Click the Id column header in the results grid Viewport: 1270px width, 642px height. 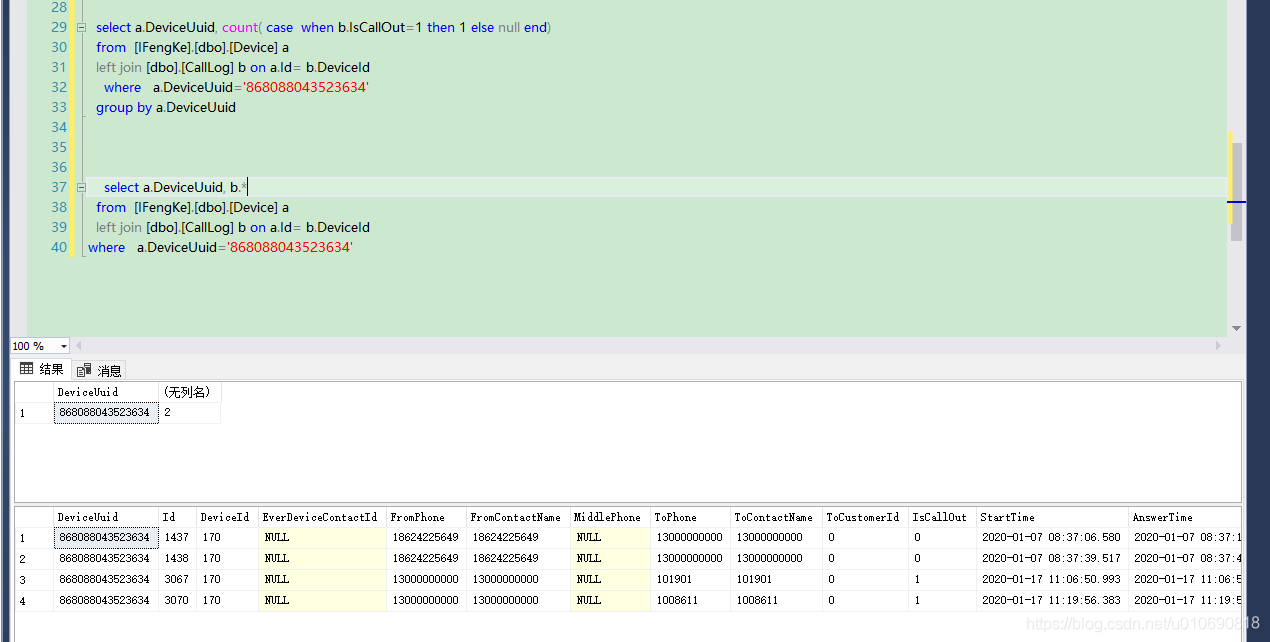point(175,517)
